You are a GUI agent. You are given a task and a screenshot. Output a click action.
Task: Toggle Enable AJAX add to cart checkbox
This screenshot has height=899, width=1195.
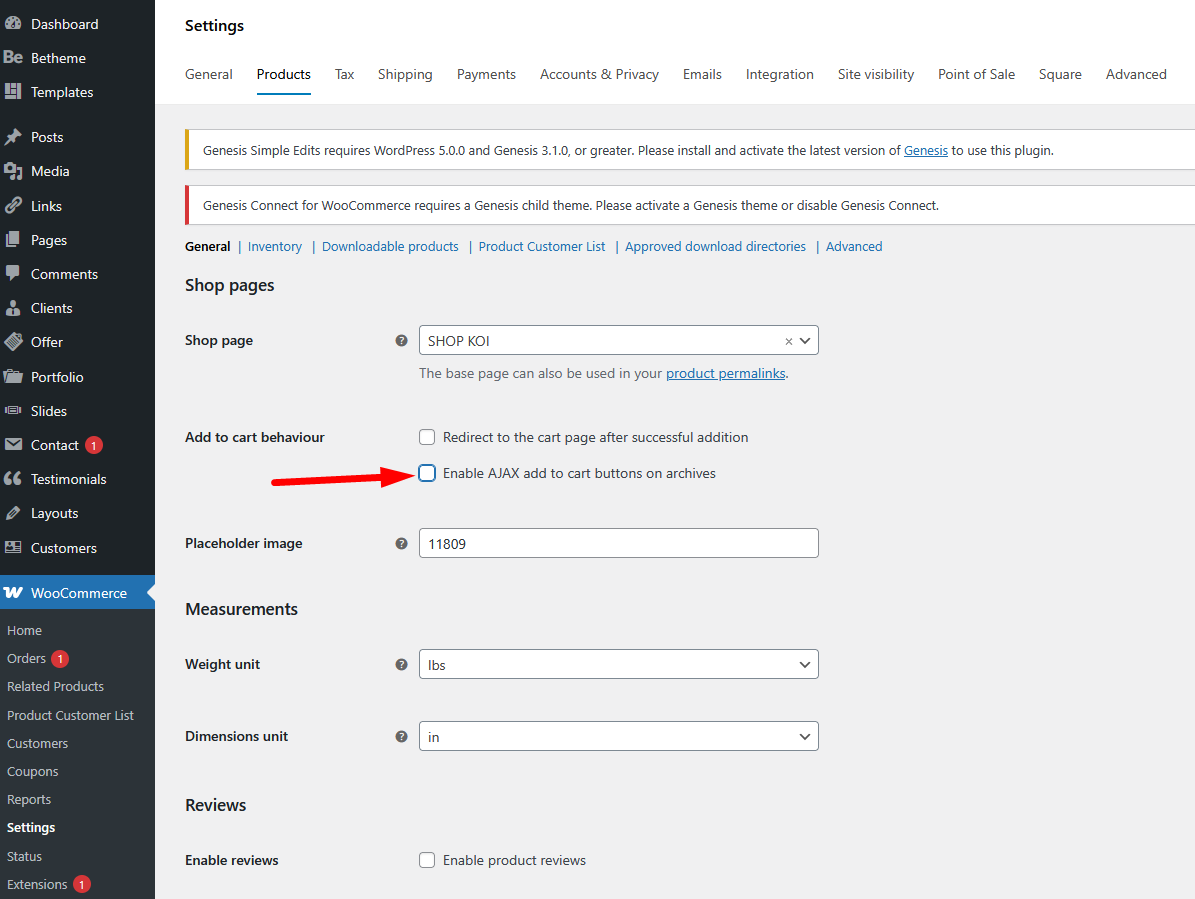[427, 473]
